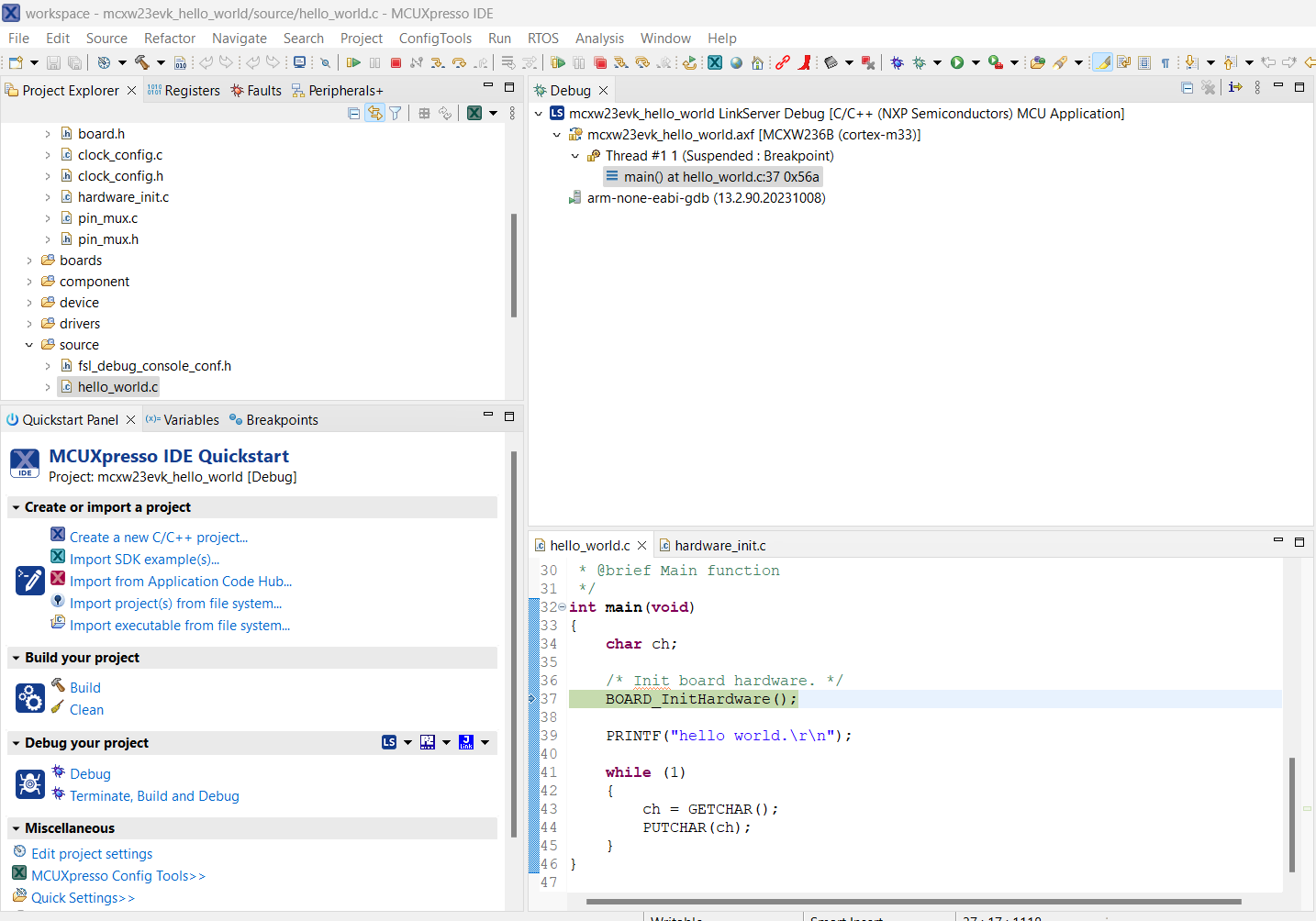Click the Save icon in the main toolbar

pyautogui.click(x=53, y=62)
